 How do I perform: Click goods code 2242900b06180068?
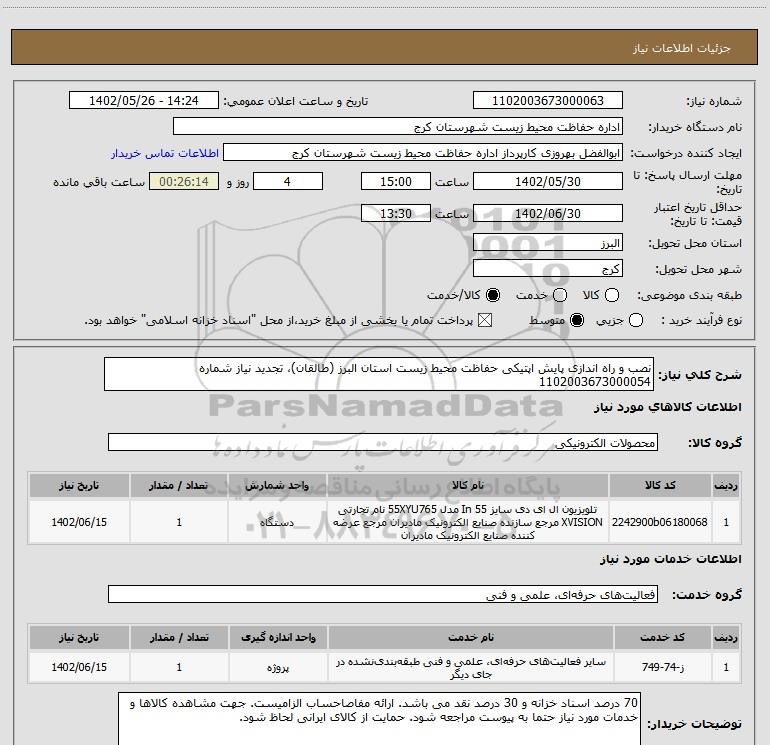(x=660, y=522)
